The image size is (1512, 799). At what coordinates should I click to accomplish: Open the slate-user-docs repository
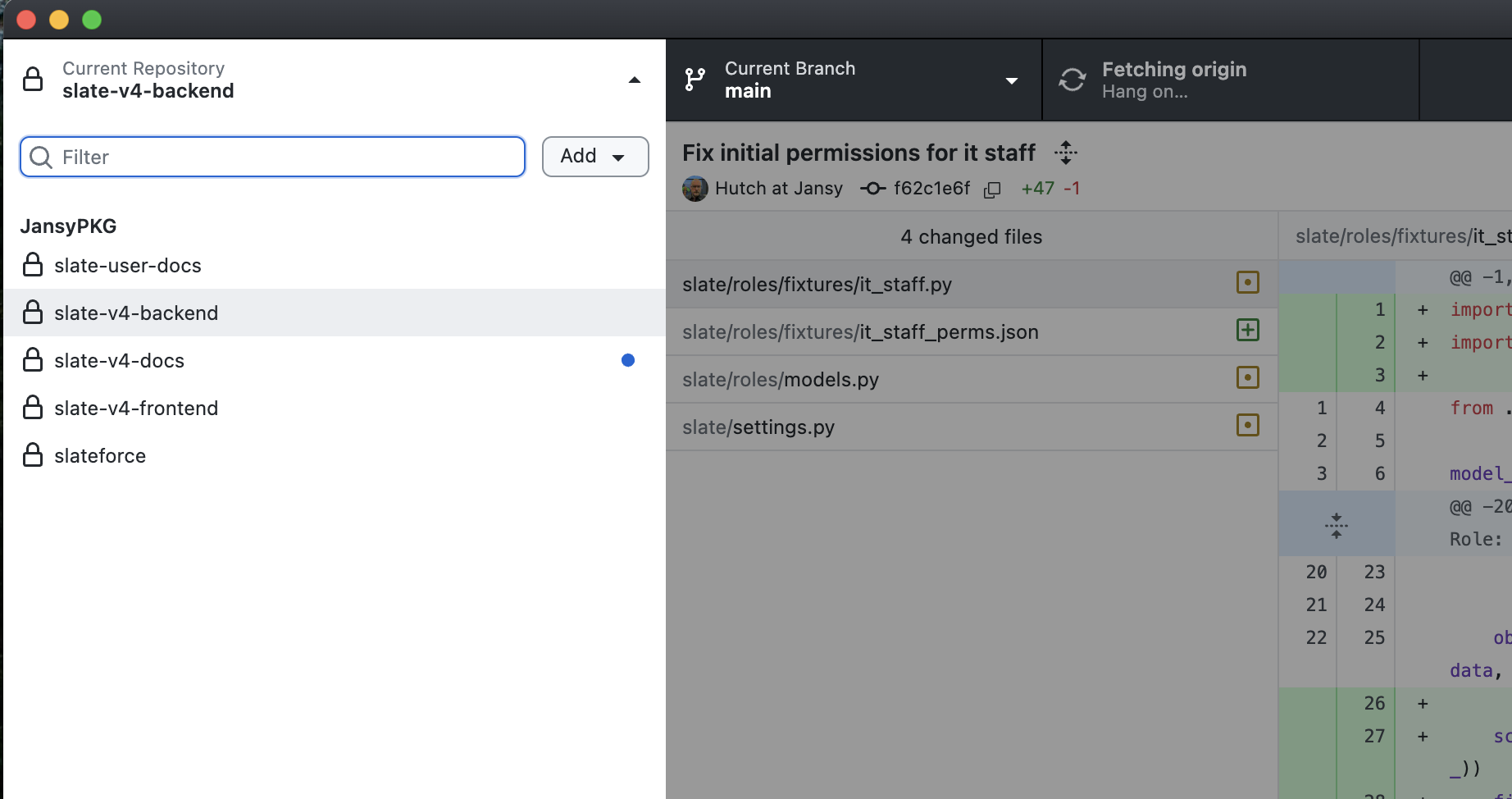[127, 265]
